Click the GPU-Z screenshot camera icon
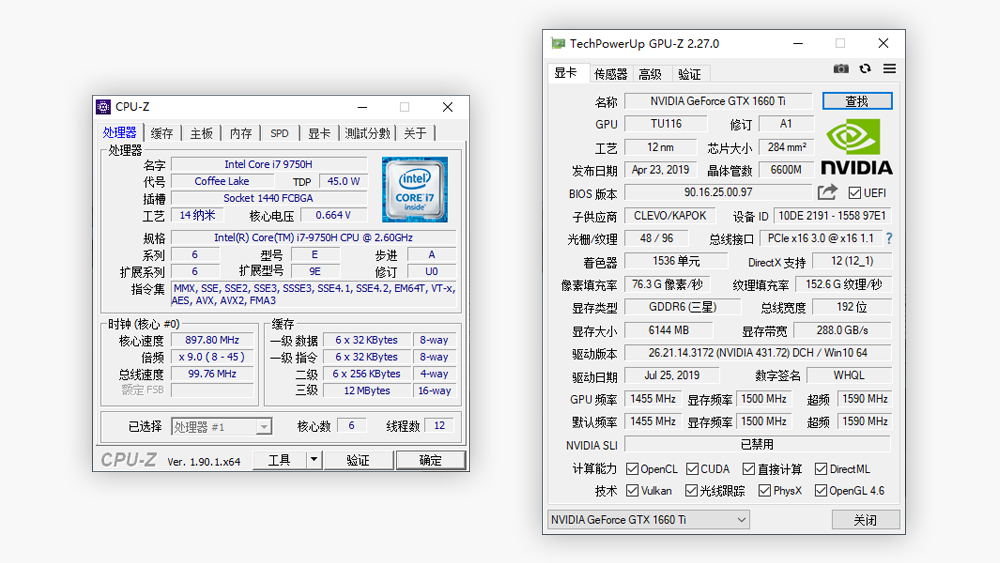Screen dimensions: 1000x563 tap(841, 68)
